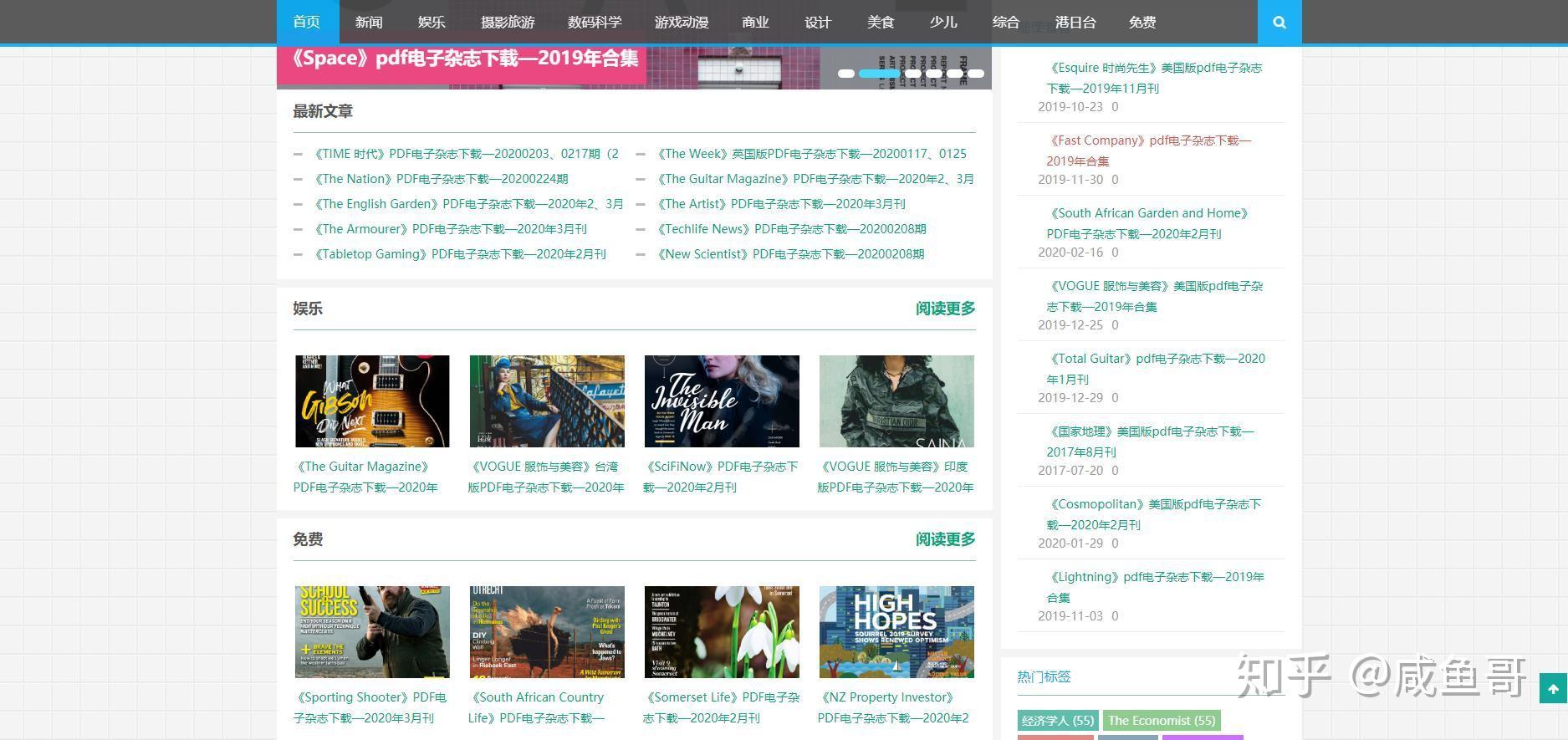Open the 《SciFiNow》 caption link
Image resolution: width=1568 pixels, height=740 pixels.
pyautogui.click(x=721, y=477)
